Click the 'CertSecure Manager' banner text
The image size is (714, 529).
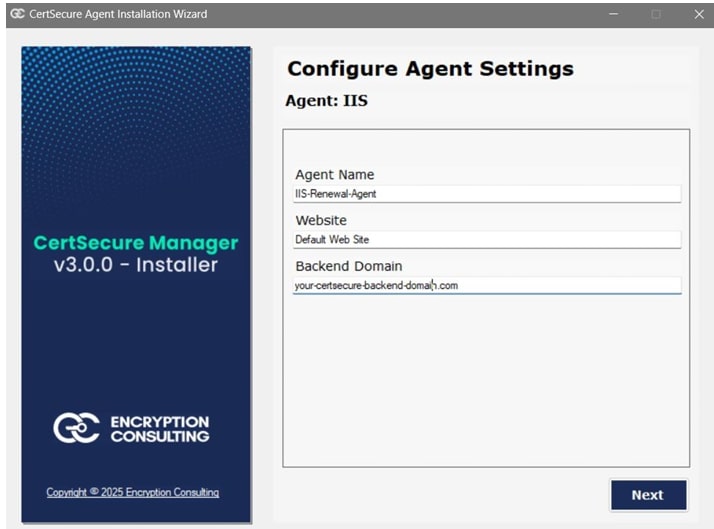pos(136,243)
